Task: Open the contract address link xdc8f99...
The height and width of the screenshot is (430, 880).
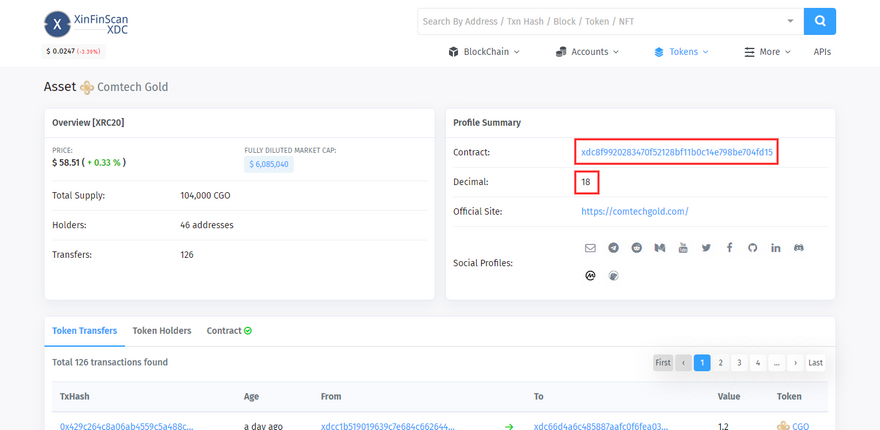Action: tap(677, 152)
